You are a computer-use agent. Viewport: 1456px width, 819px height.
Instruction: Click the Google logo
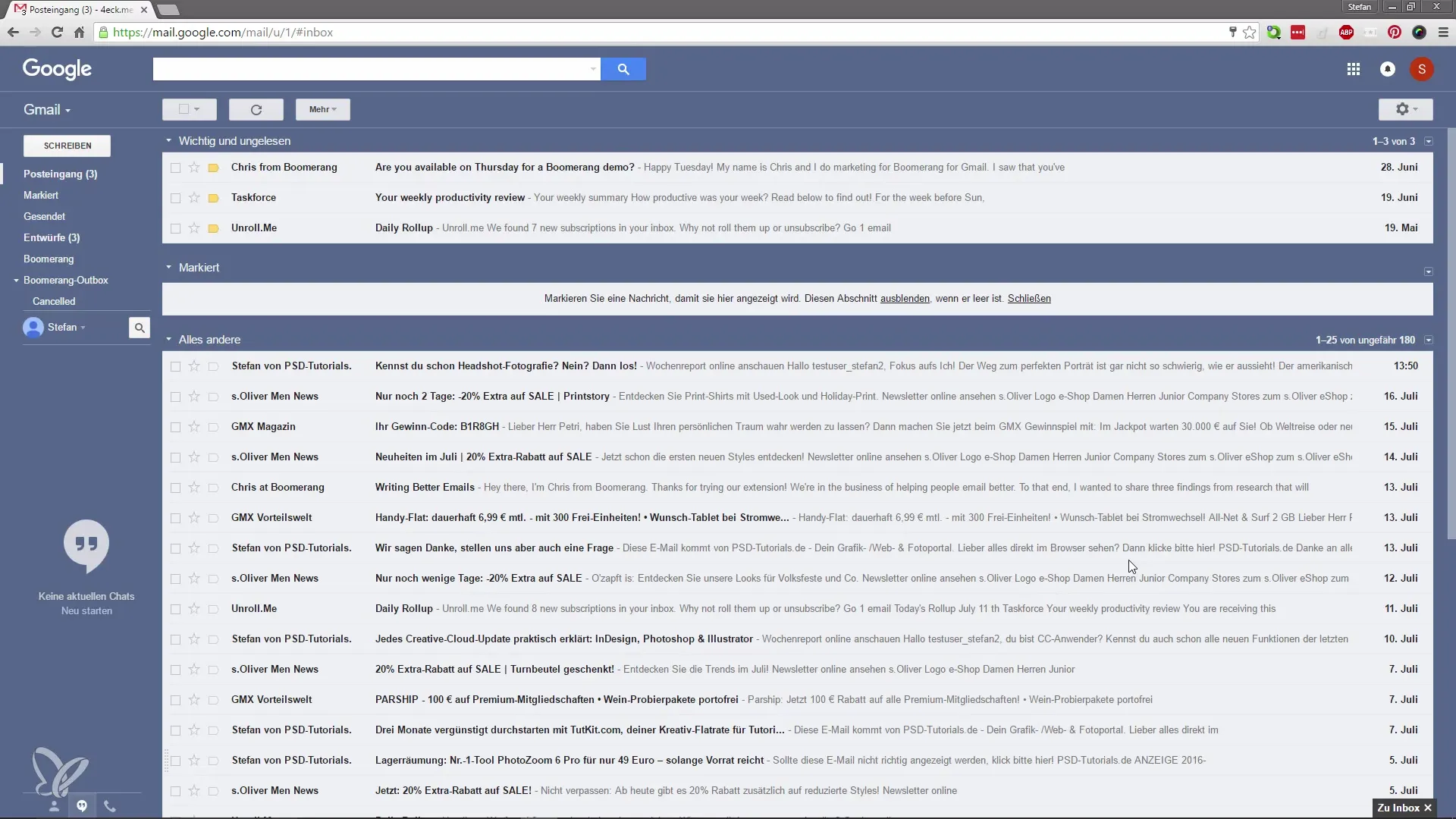click(57, 69)
